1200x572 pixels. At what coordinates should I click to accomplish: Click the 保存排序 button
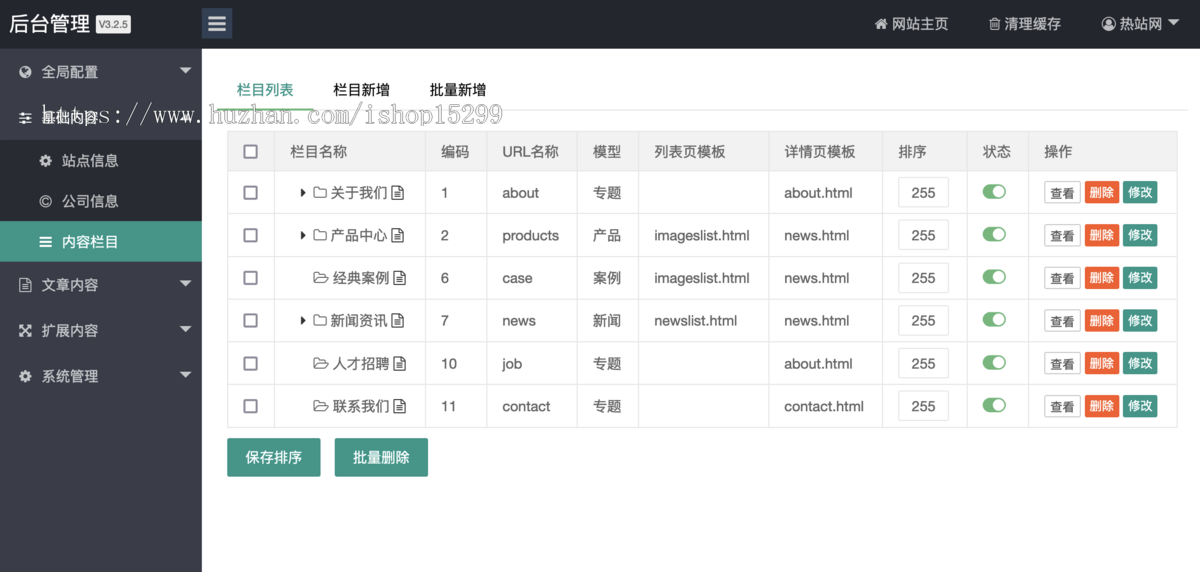[274, 457]
